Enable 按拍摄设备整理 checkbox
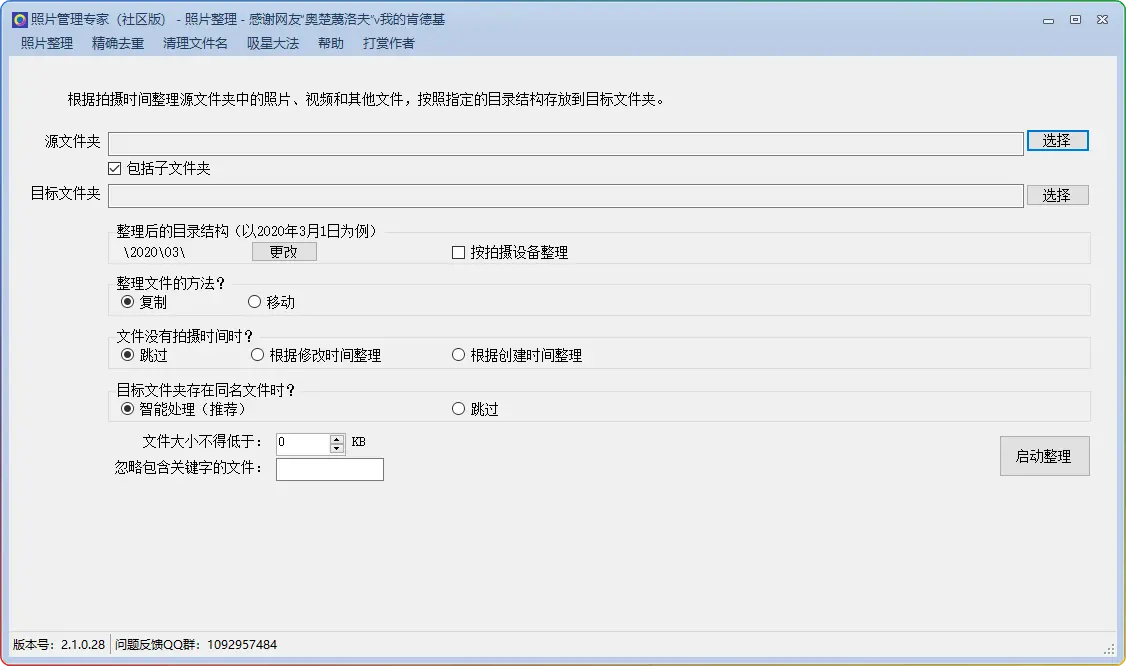 [459, 253]
